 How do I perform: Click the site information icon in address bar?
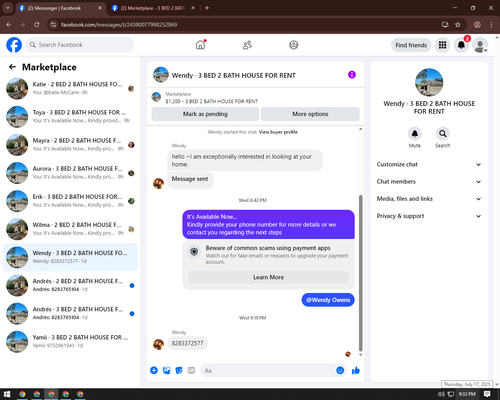click(53, 25)
